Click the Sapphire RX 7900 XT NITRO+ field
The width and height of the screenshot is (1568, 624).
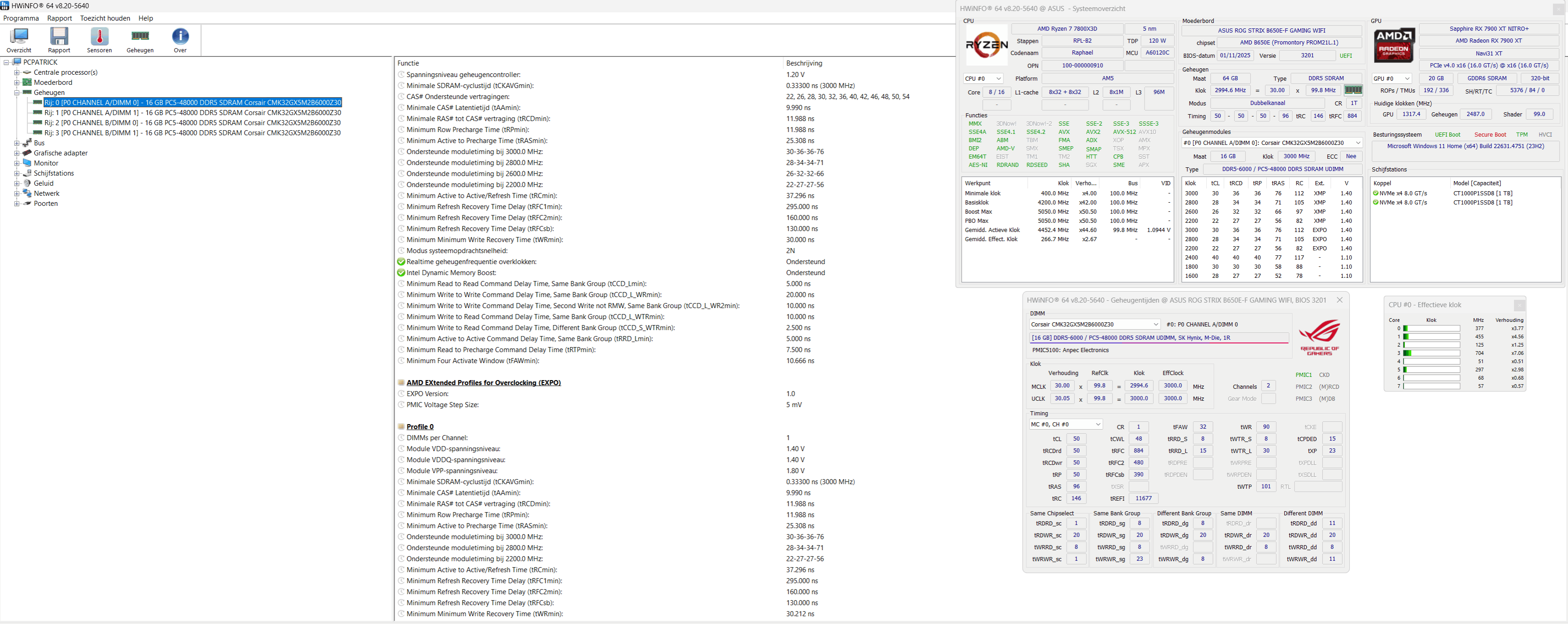click(x=1488, y=28)
